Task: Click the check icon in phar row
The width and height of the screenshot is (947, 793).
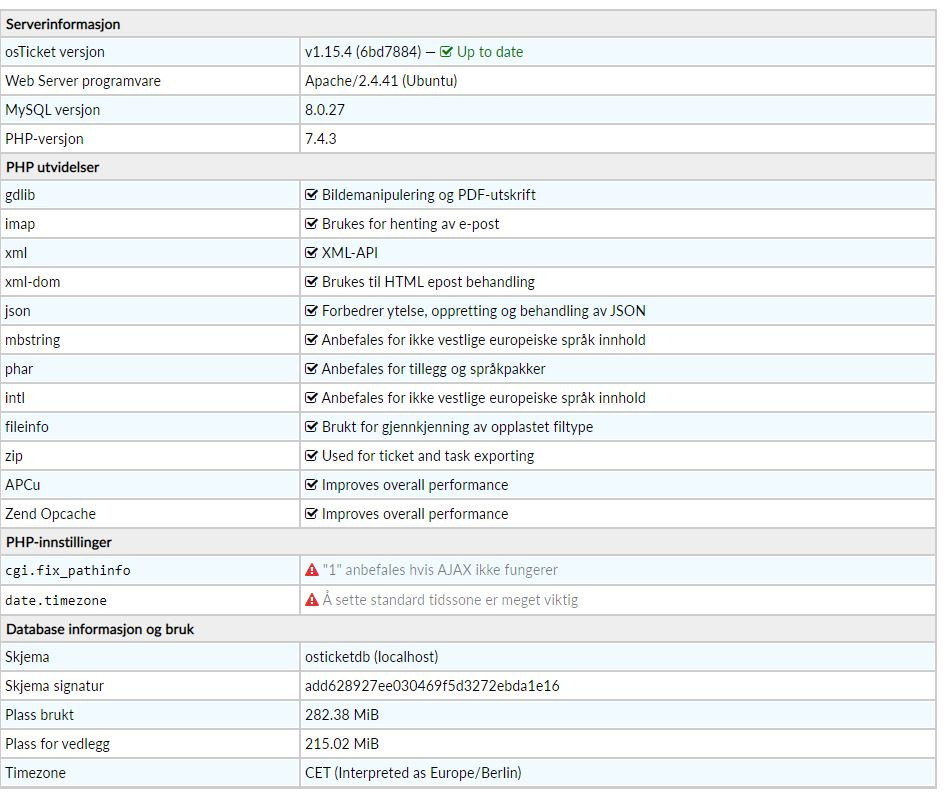Action: 311,369
